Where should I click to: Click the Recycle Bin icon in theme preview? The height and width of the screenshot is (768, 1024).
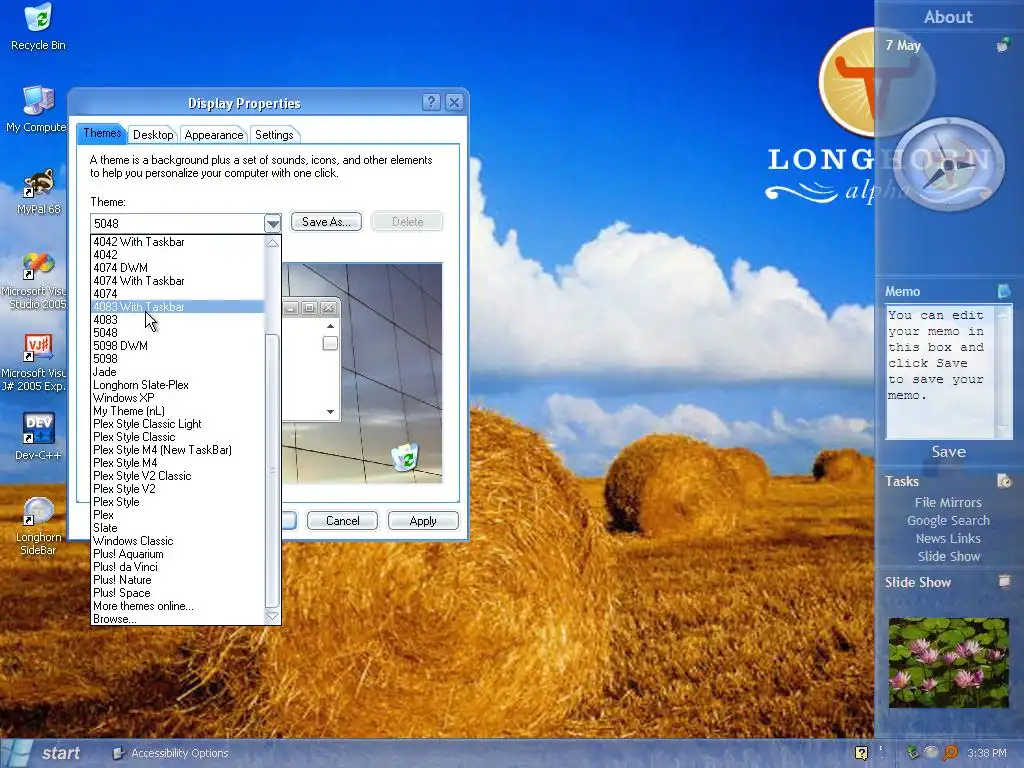pyautogui.click(x=406, y=456)
